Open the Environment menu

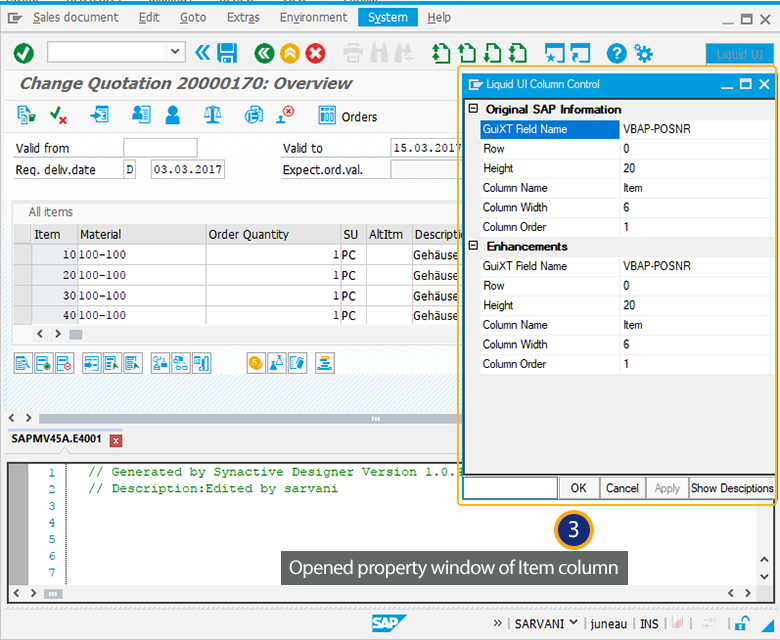click(x=313, y=17)
